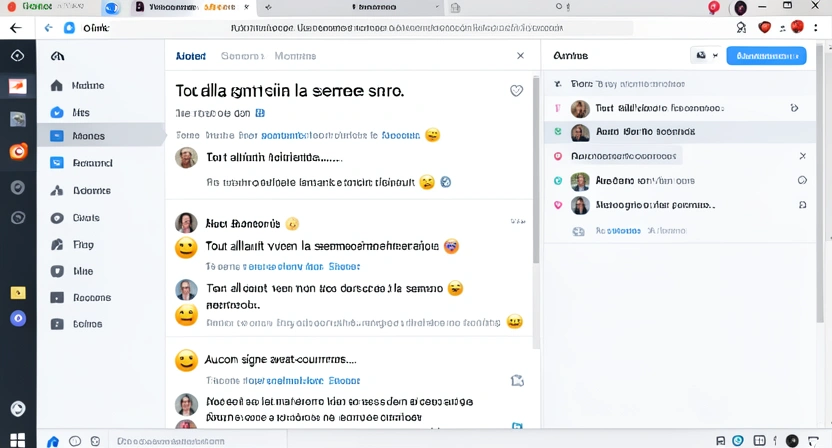Open the Windows Start button
This screenshot has height=448, width=832.
(18, 440)
